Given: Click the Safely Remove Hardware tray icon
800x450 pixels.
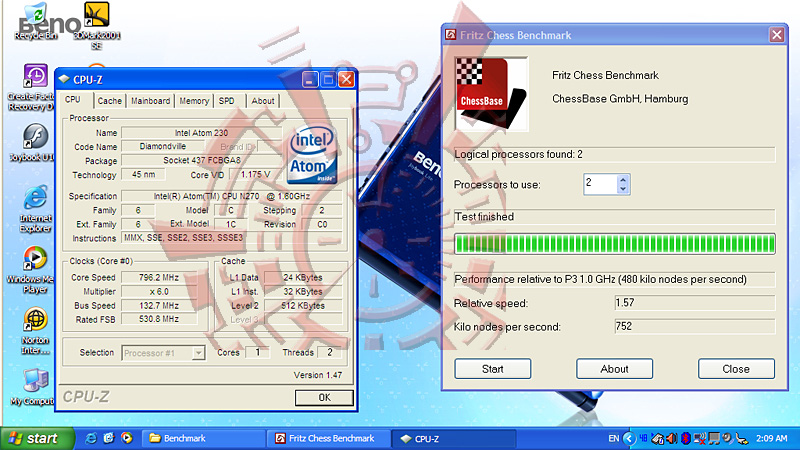Looking at the screenshot, I should point(742,439).
